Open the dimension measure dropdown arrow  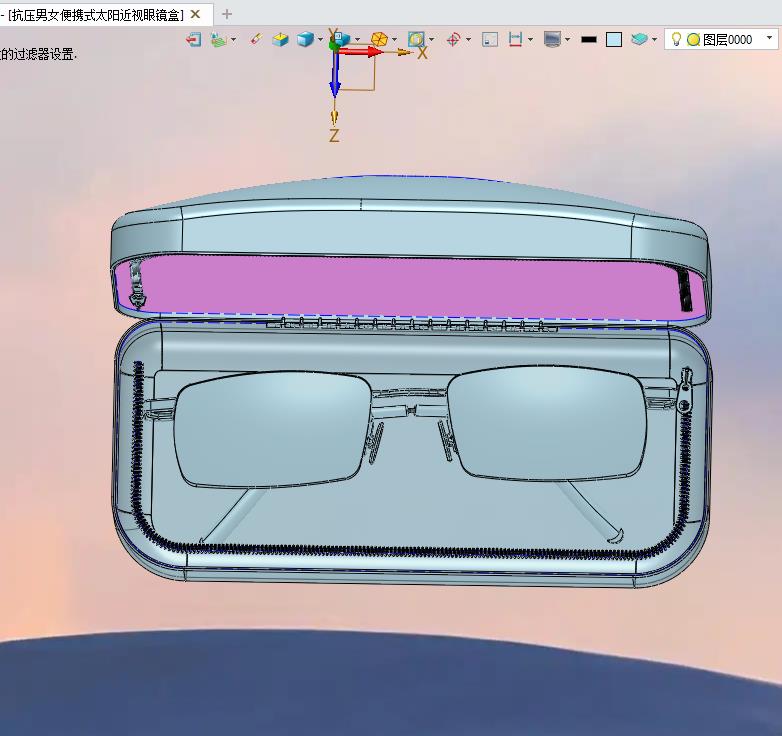pos(530,39)
